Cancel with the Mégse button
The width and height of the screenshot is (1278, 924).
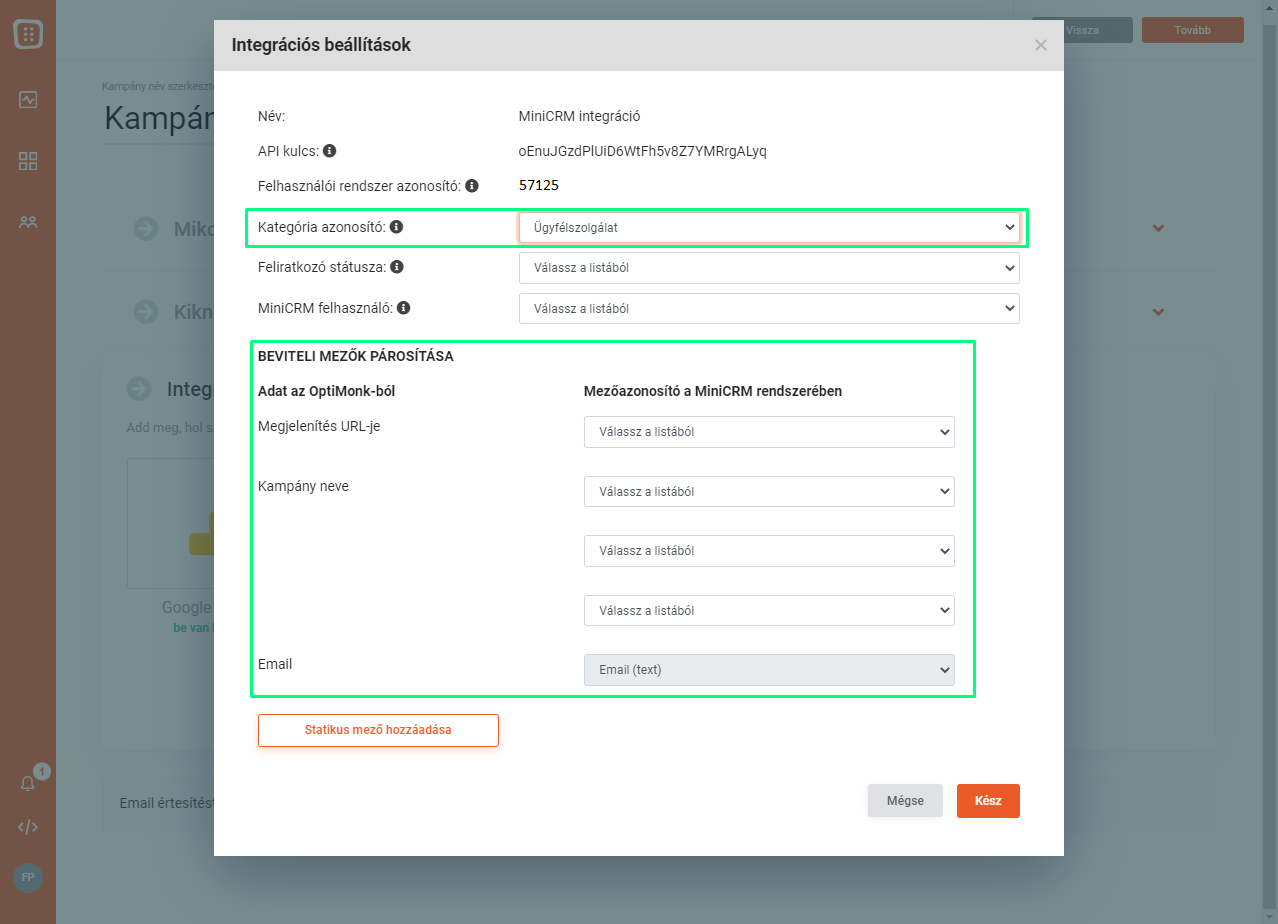905,801
